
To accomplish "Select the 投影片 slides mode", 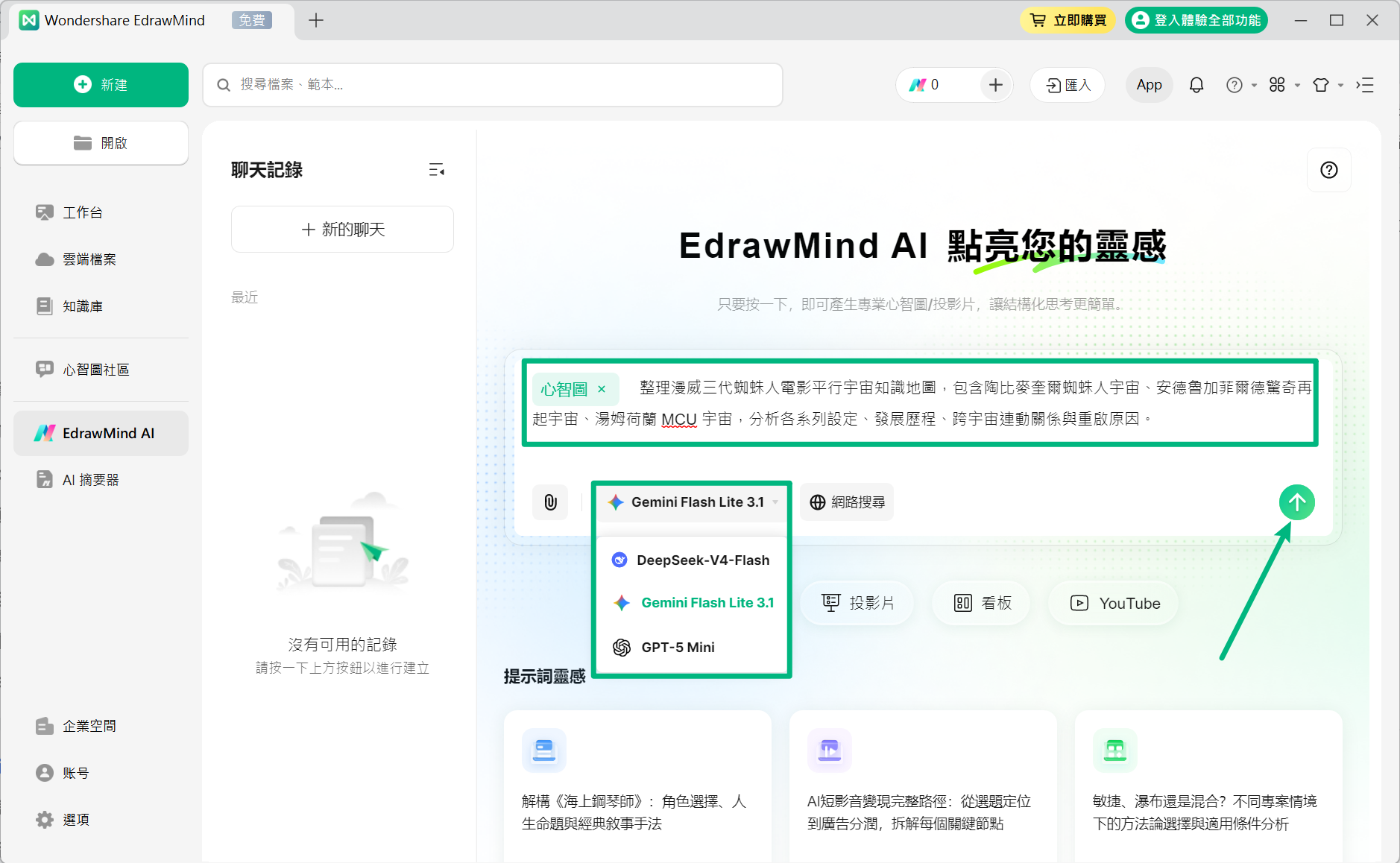I will point(857,603).
